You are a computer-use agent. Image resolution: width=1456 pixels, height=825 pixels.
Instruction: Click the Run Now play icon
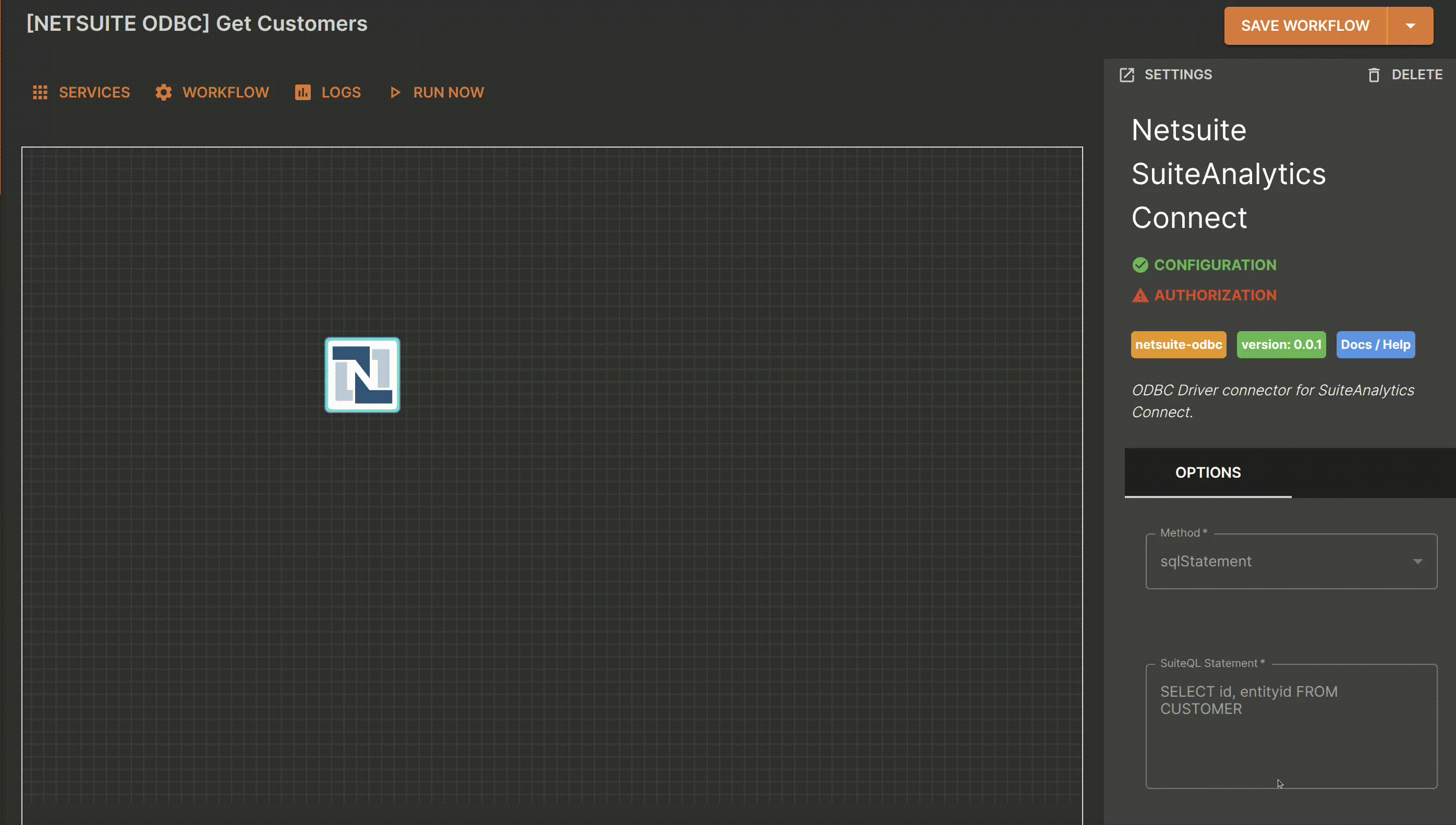395,92
